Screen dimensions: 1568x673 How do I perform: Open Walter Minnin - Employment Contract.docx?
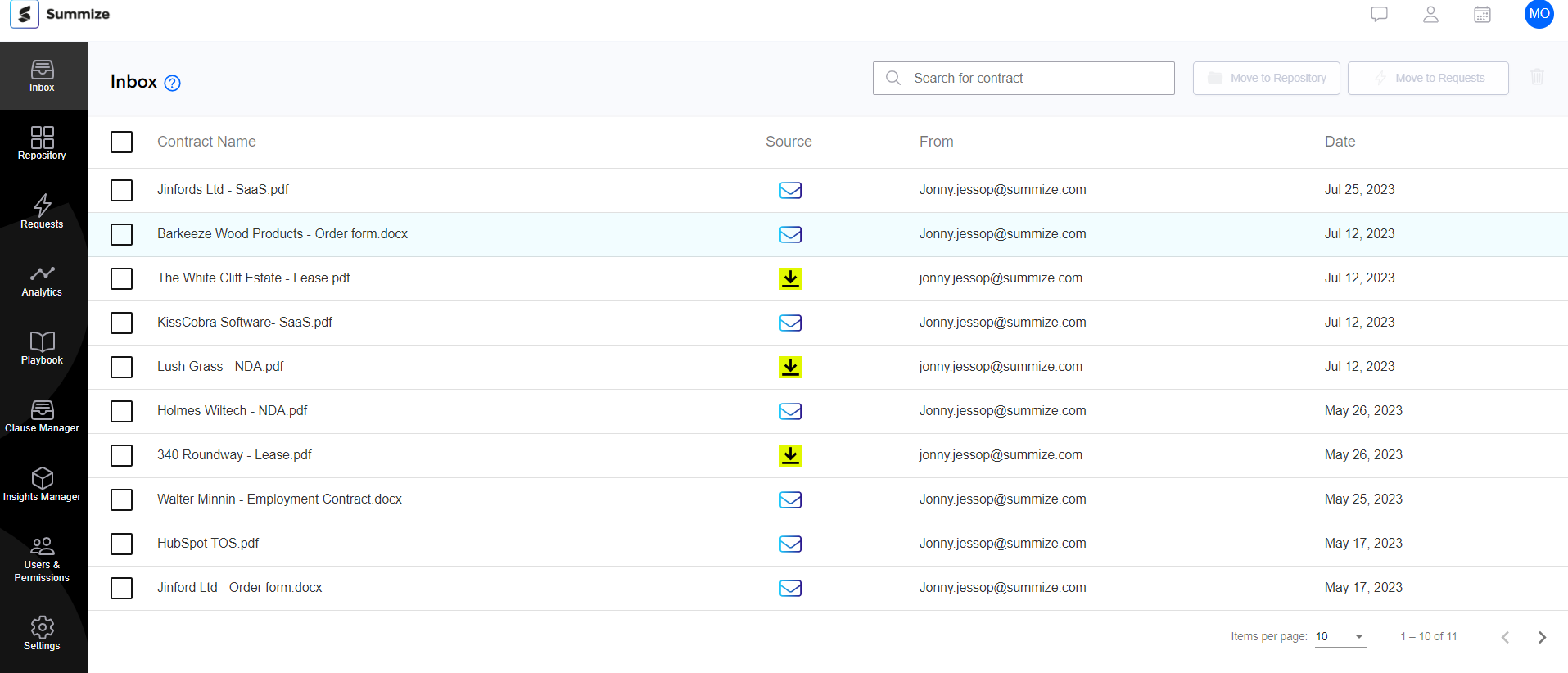point(279,499)
